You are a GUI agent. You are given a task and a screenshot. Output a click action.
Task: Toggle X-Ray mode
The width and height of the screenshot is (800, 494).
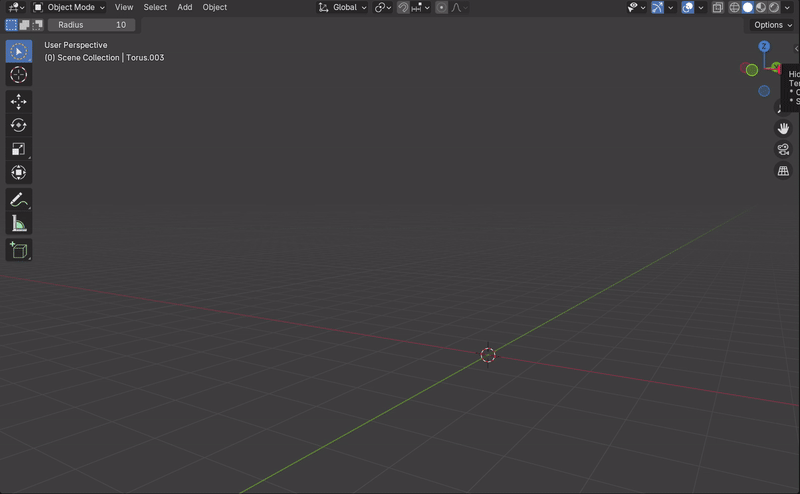point(718,7)
